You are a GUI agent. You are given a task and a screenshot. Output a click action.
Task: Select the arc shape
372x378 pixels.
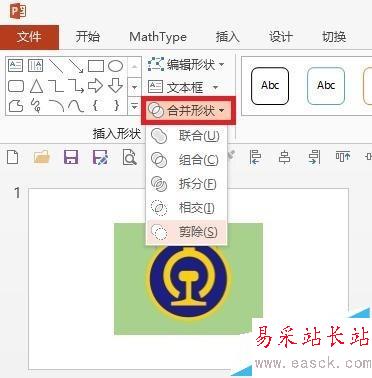[x=56, y=106]
